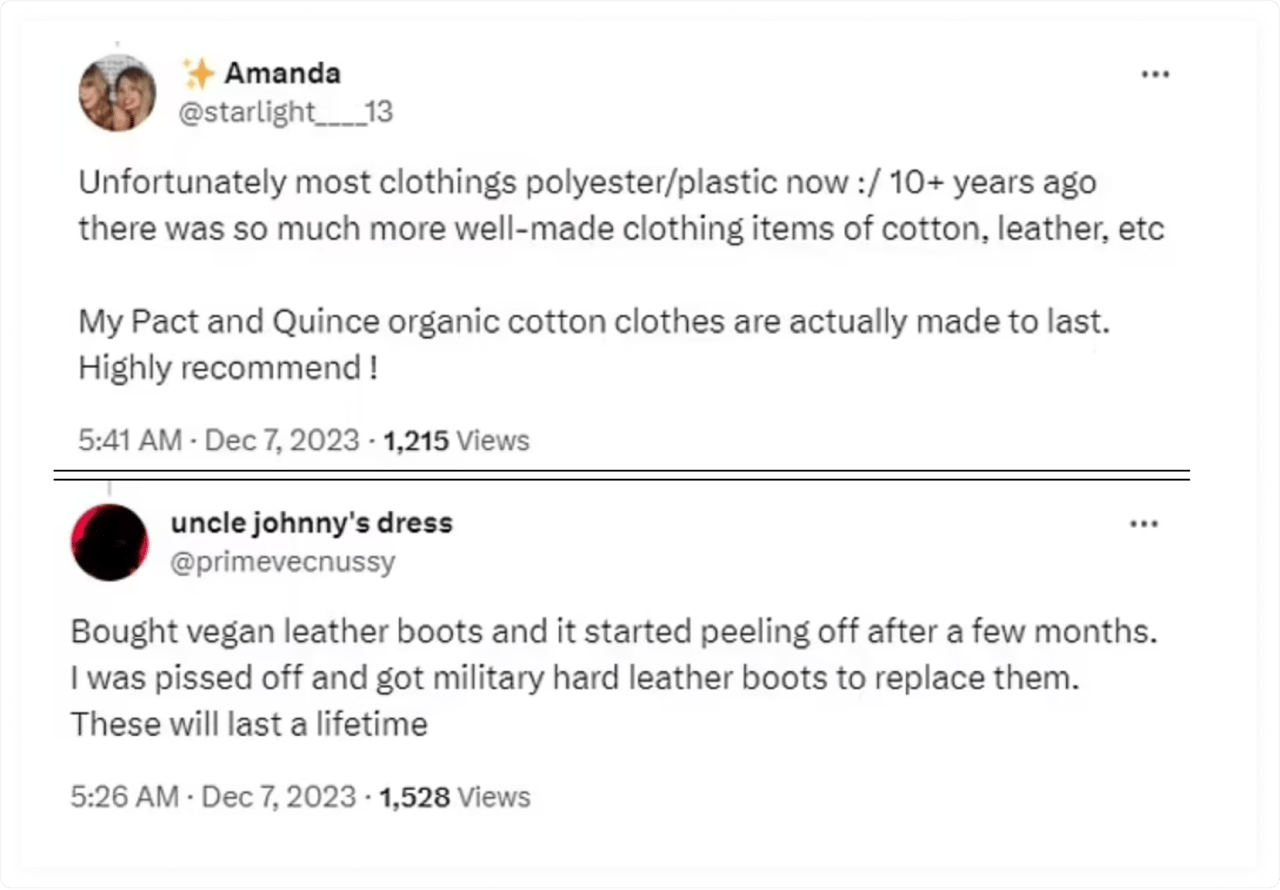Open more options on uncle johnny's dress tweet

[x=1144, y=523]
